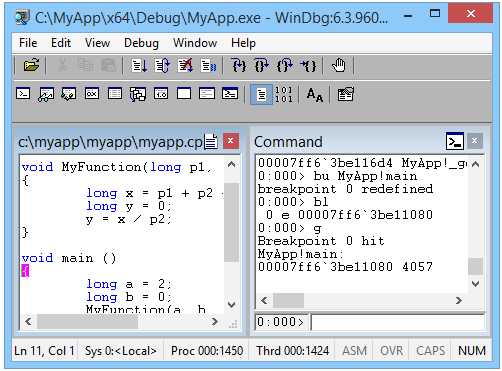Viewport: 502px width, 371px height.
Task: Click source pane scroll right arrow
Action: click(x=215, y=321)
